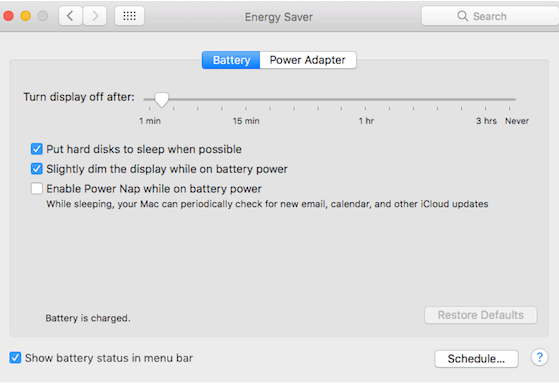The image size is (559, 383).
Task: Switch to the Battery tab
Action: [x=231, y=60]
